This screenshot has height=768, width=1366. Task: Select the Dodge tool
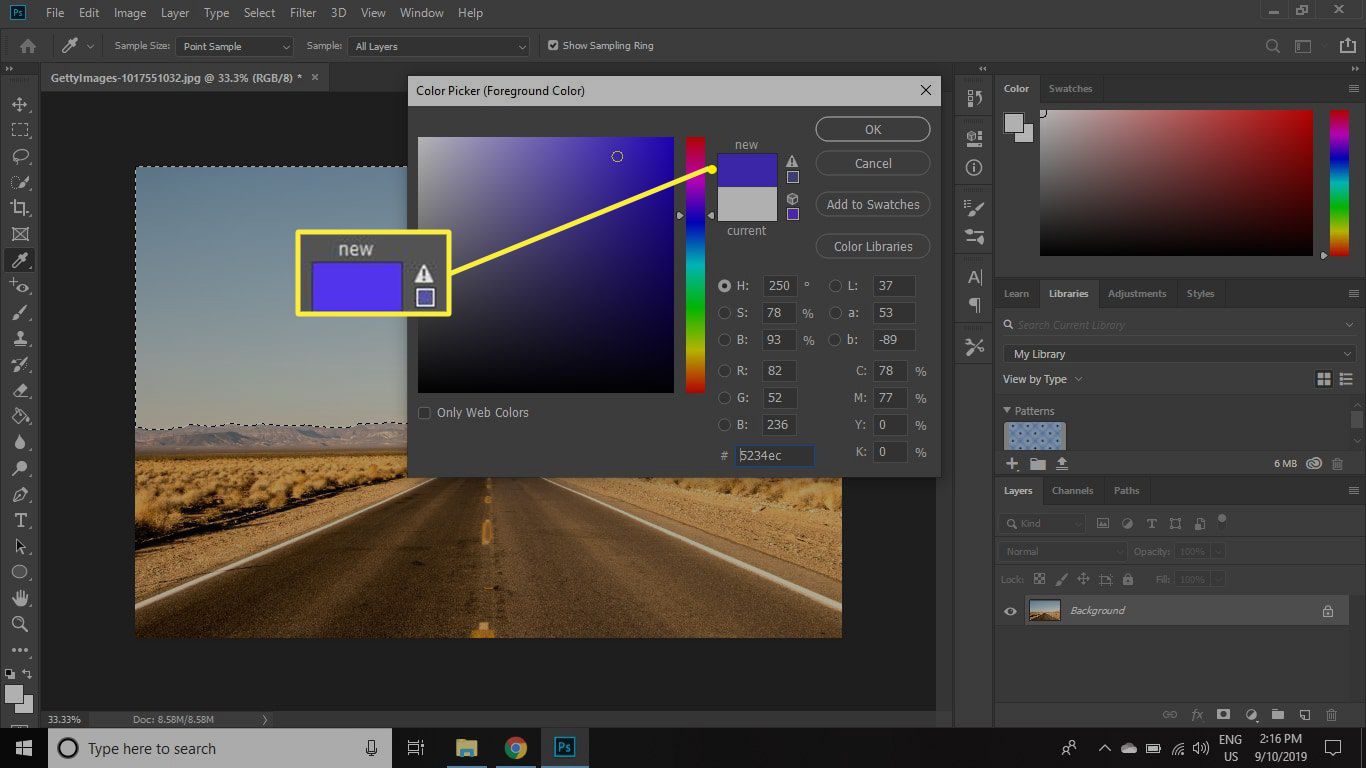point(19,468)
